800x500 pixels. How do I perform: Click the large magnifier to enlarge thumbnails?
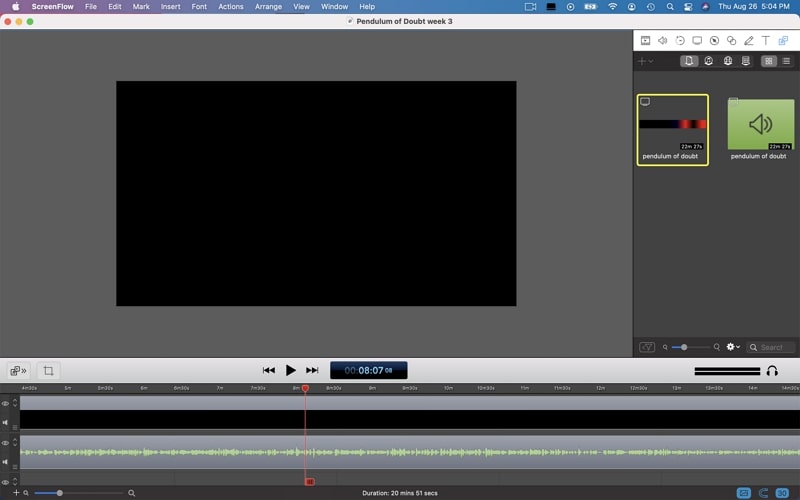click(x=716, y=347)
